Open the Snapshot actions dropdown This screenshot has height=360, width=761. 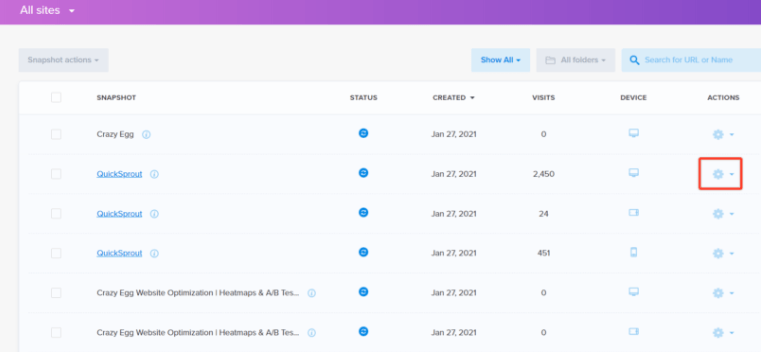(64, 60)
